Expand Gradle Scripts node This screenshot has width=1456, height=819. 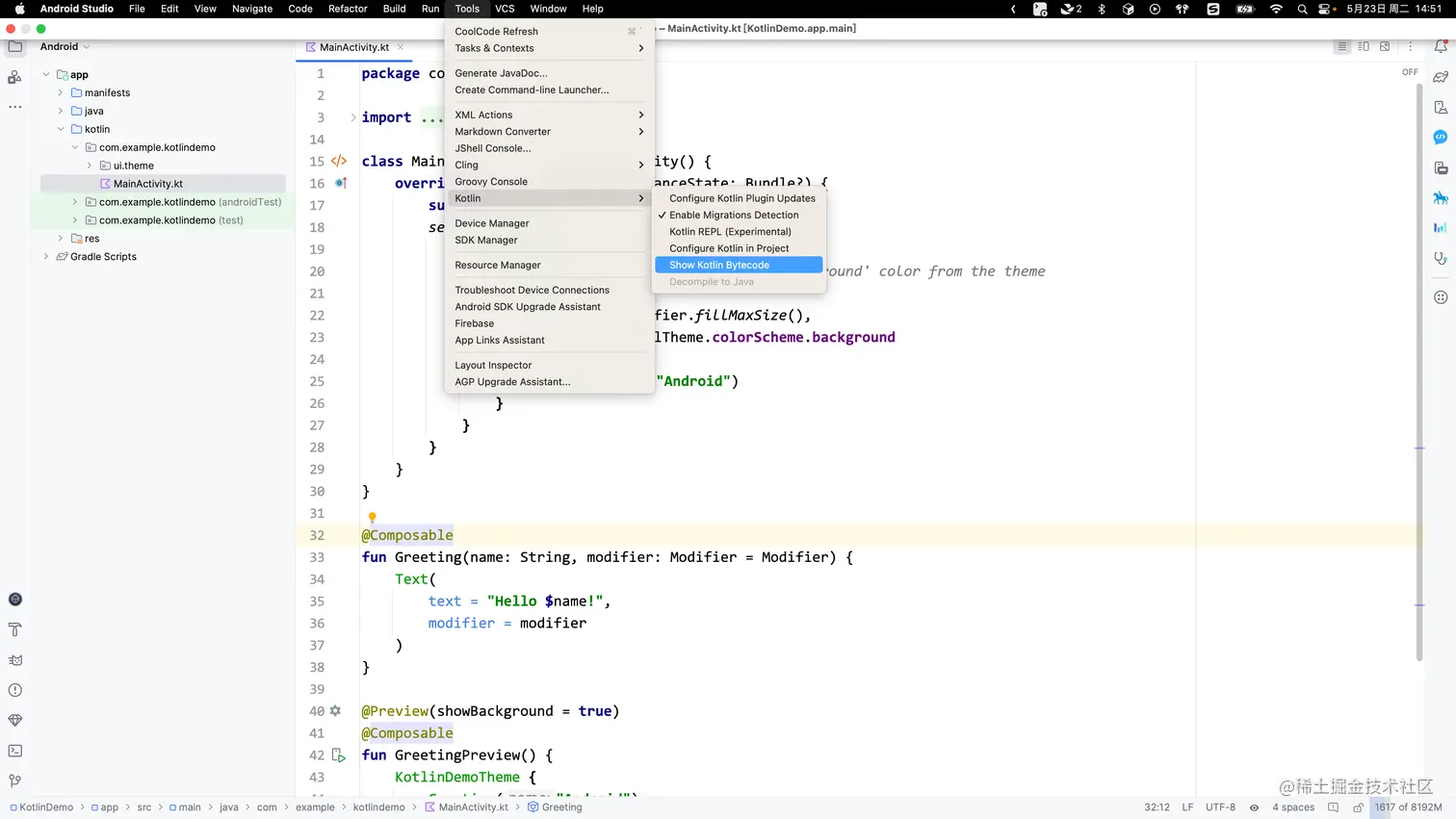(x=46, y=257)
